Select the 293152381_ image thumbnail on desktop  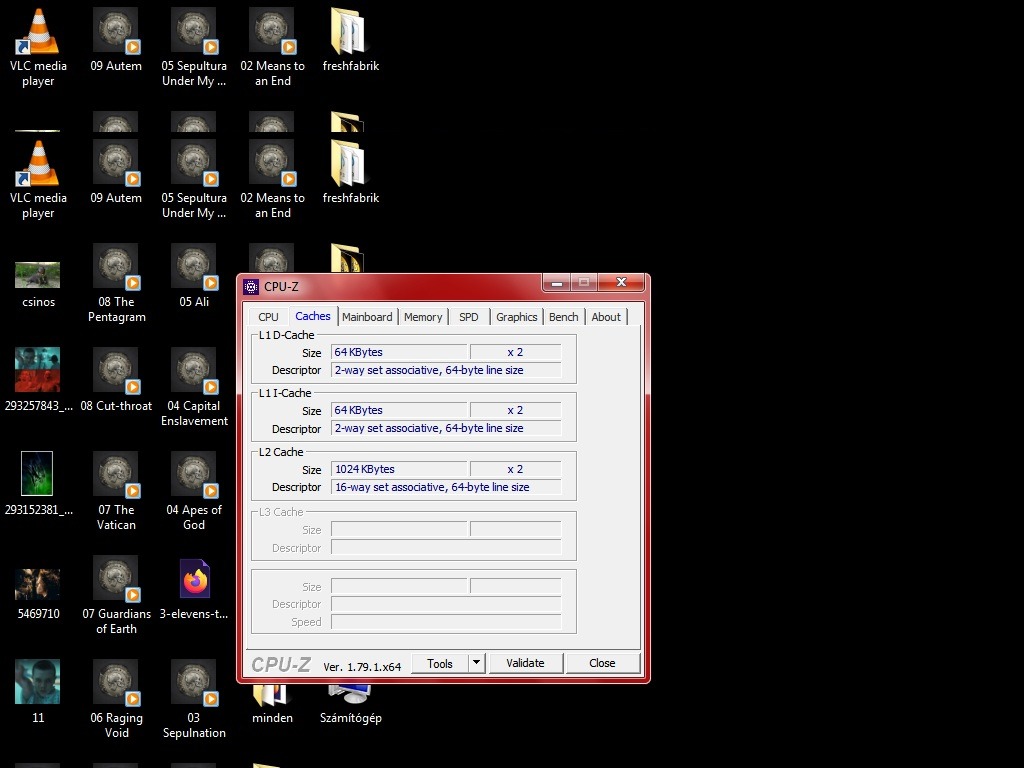click(x=37, y=473)
